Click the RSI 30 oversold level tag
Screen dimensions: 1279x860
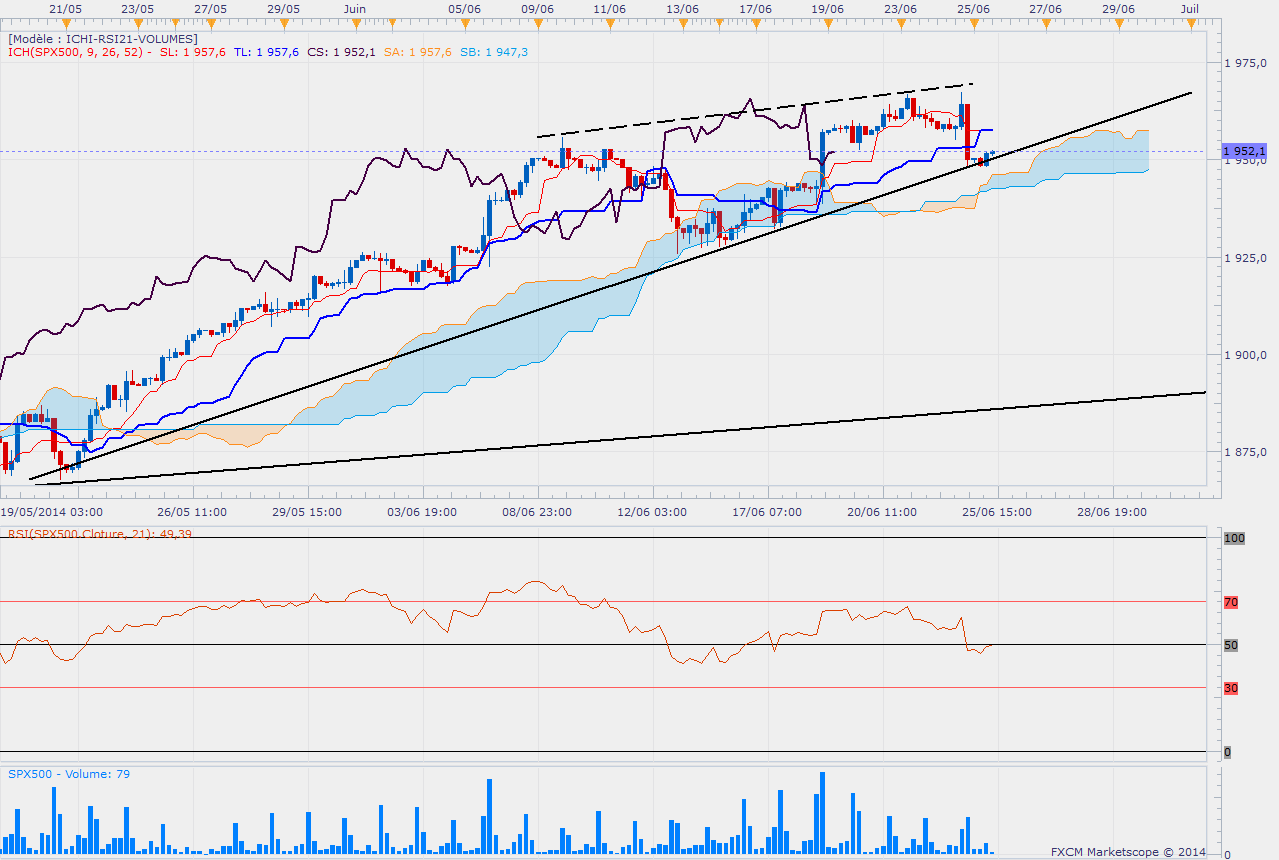pyautogui.click(x=1231, y=688)
